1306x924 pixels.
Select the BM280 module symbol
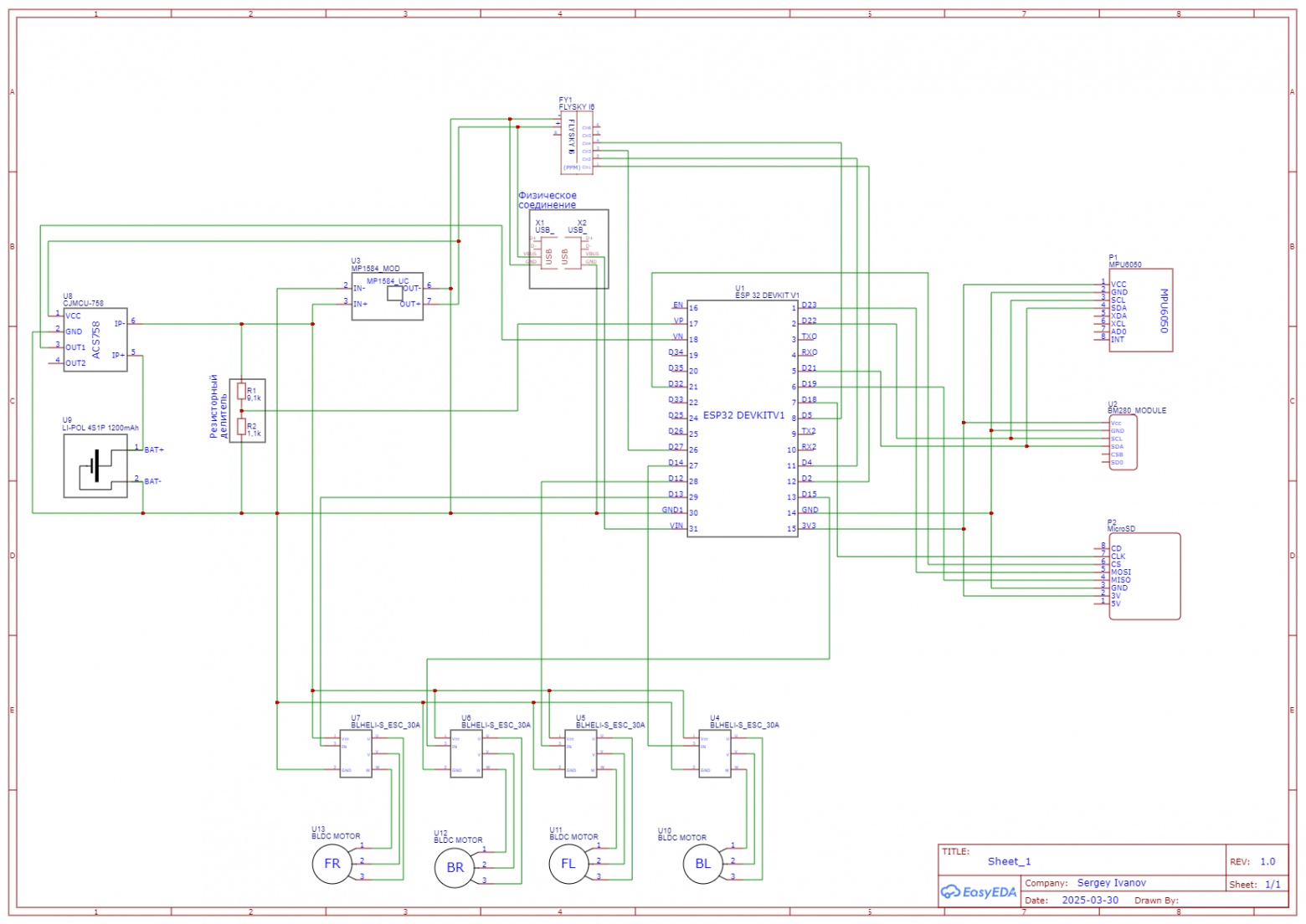1123,442
